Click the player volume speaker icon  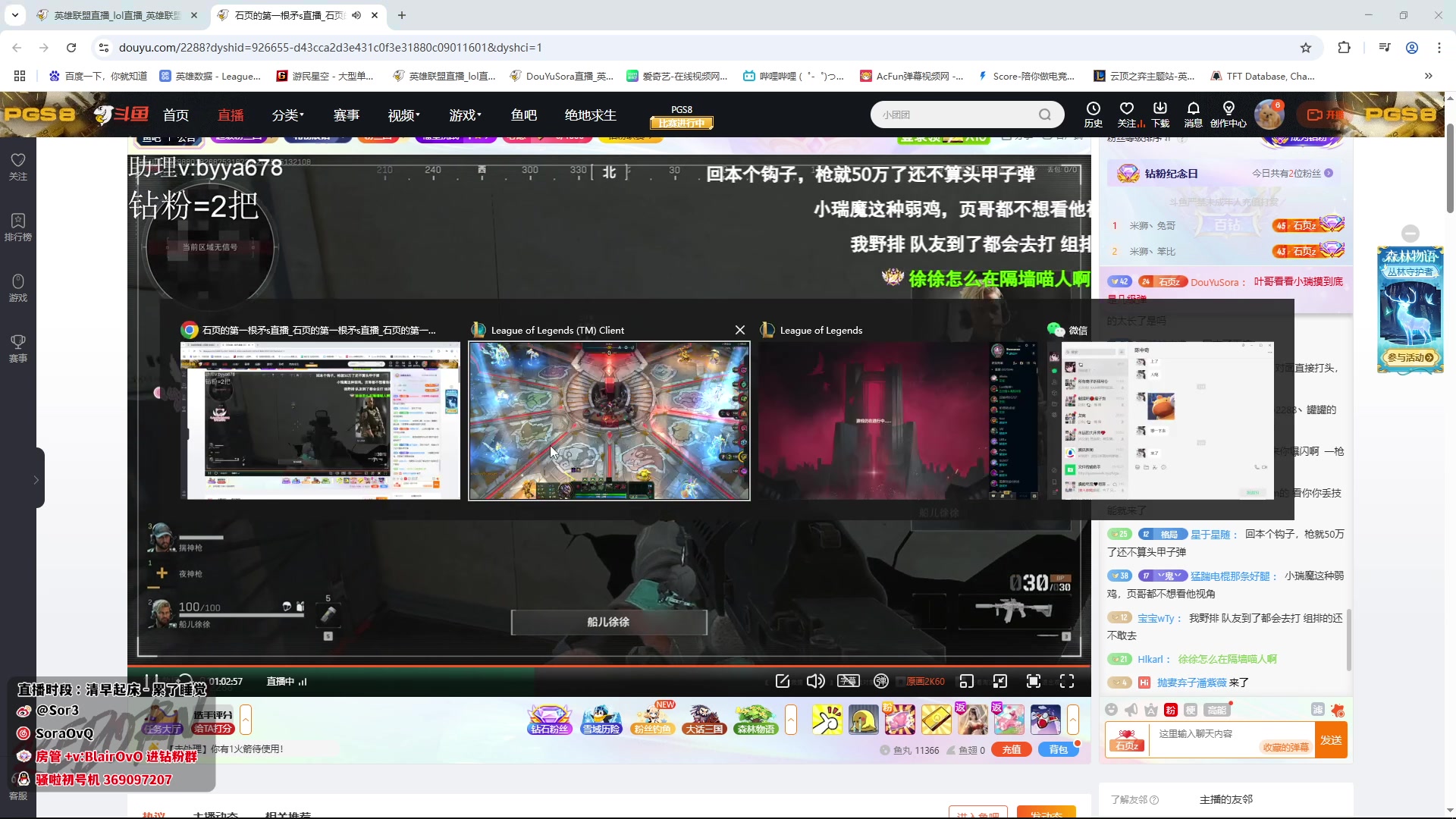[815, 681]
